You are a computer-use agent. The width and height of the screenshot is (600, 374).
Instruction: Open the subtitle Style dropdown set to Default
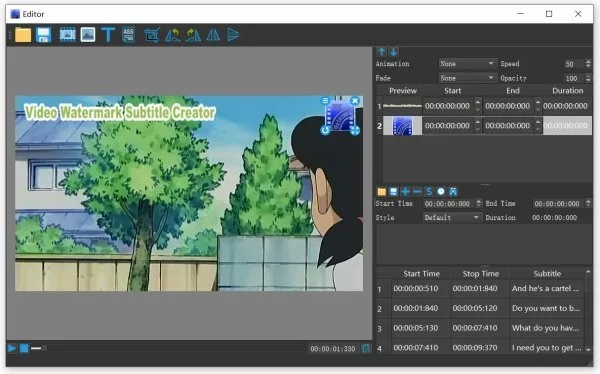tap(452, 217)
